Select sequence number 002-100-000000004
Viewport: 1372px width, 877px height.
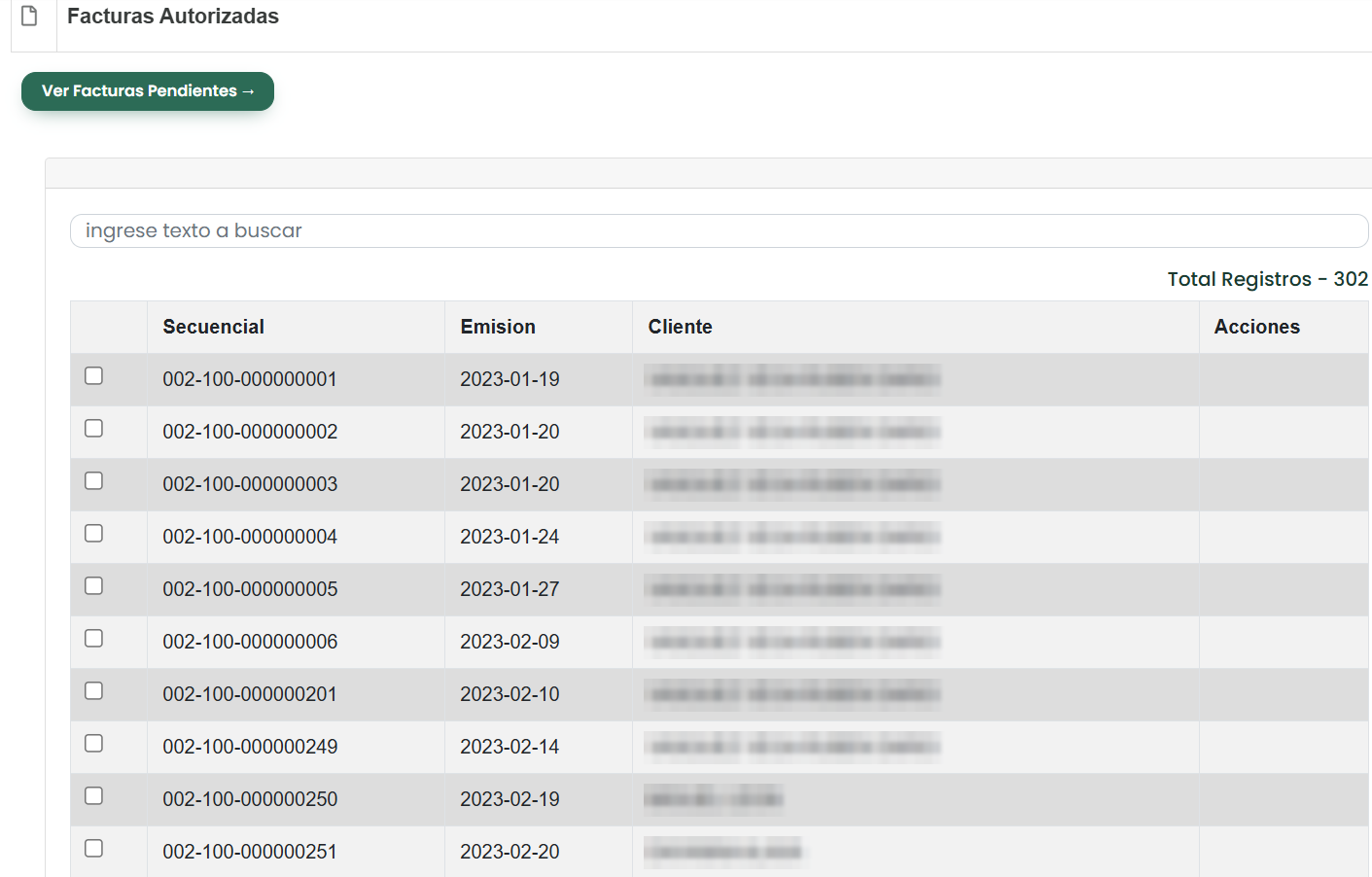pos(250,537)
